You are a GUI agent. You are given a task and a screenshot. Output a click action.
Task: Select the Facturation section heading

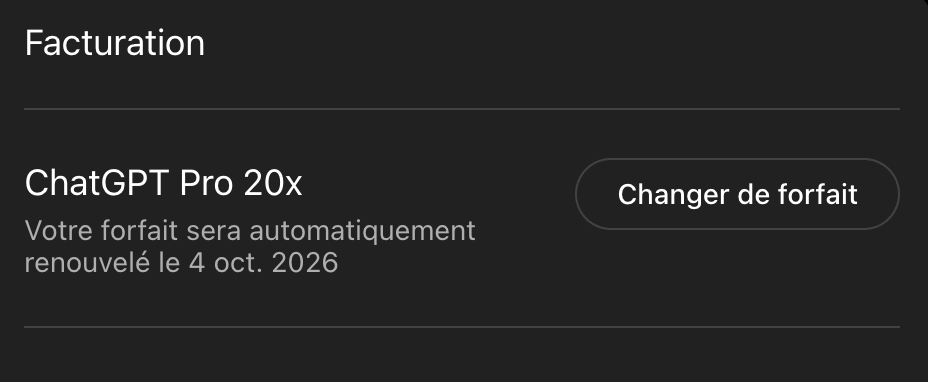115,43
